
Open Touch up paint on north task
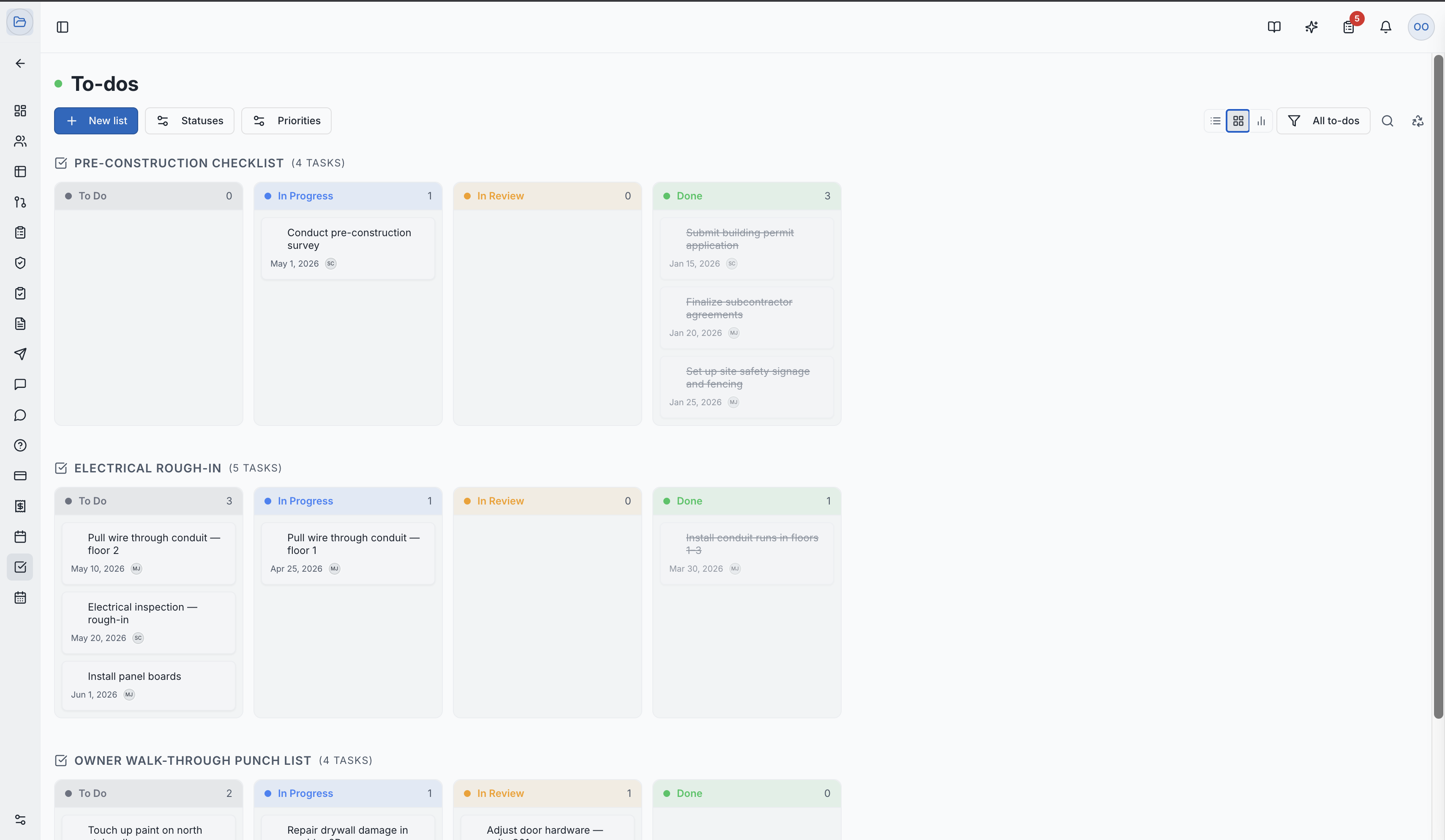149,828
